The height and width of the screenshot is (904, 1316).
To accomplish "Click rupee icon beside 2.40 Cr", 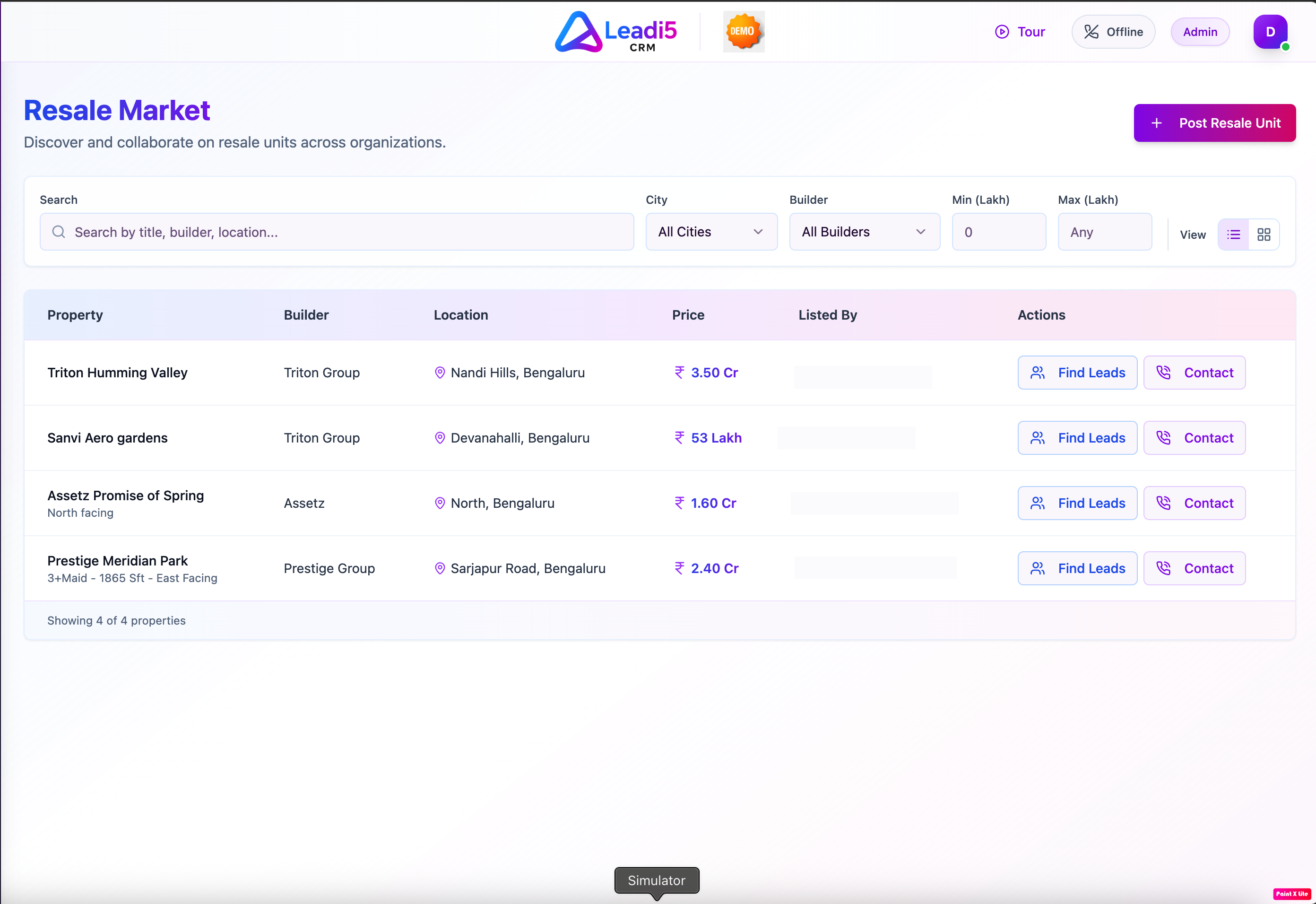I will click(x=679, y=567).
